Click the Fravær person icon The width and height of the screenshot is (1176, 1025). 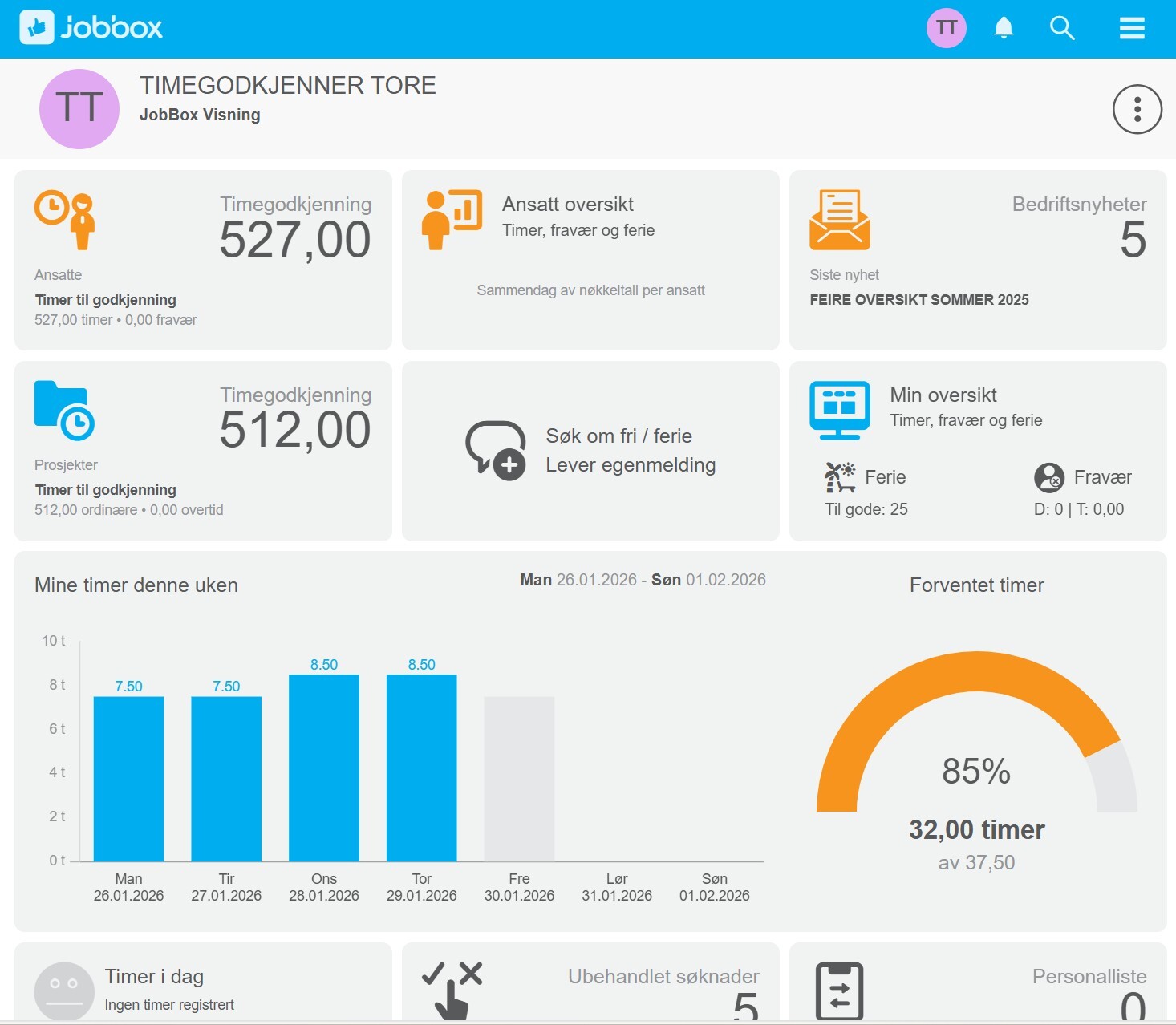pos(1048,478)
